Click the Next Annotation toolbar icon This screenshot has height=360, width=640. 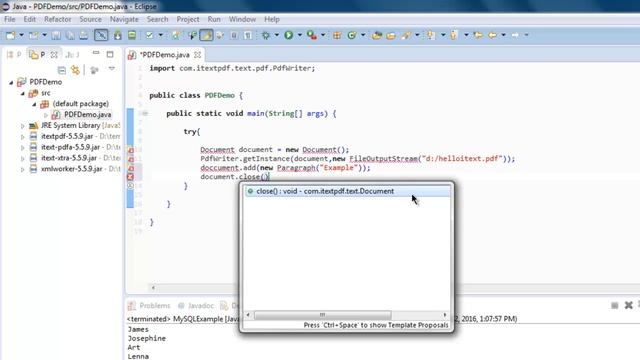(431, 36)
